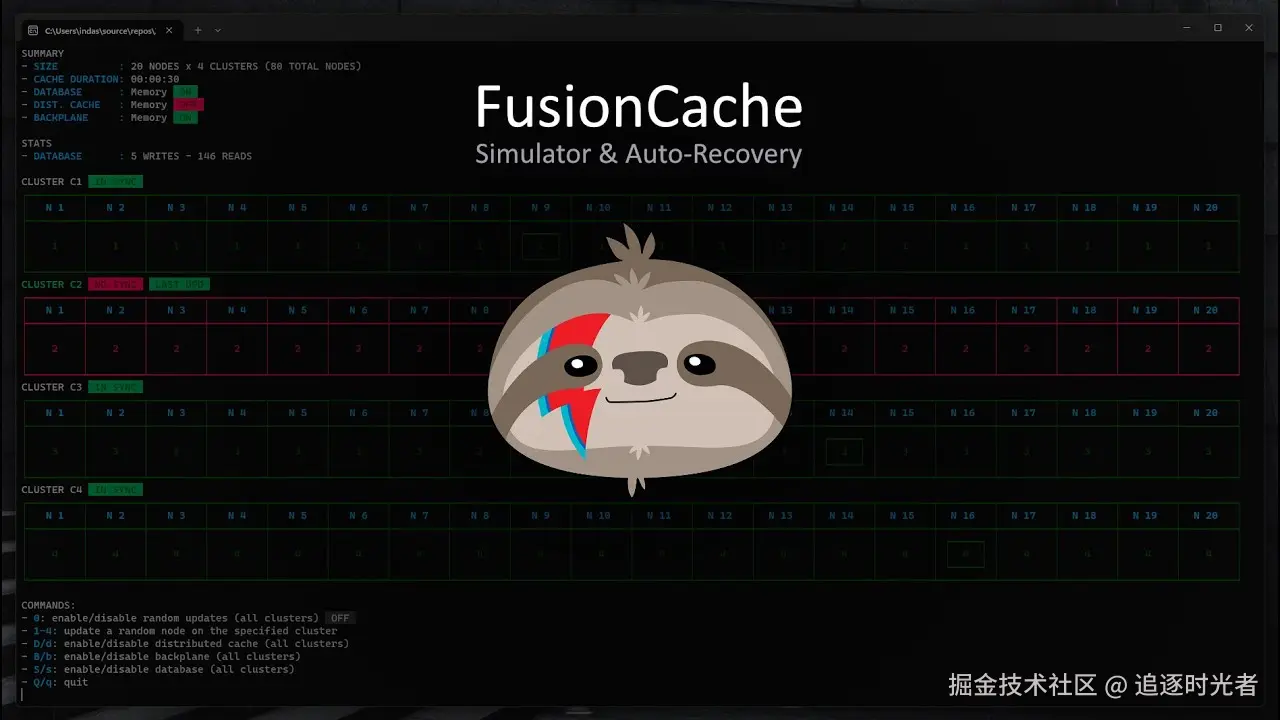Click the red badge beside DIST. CACHE

pos(188,105)
